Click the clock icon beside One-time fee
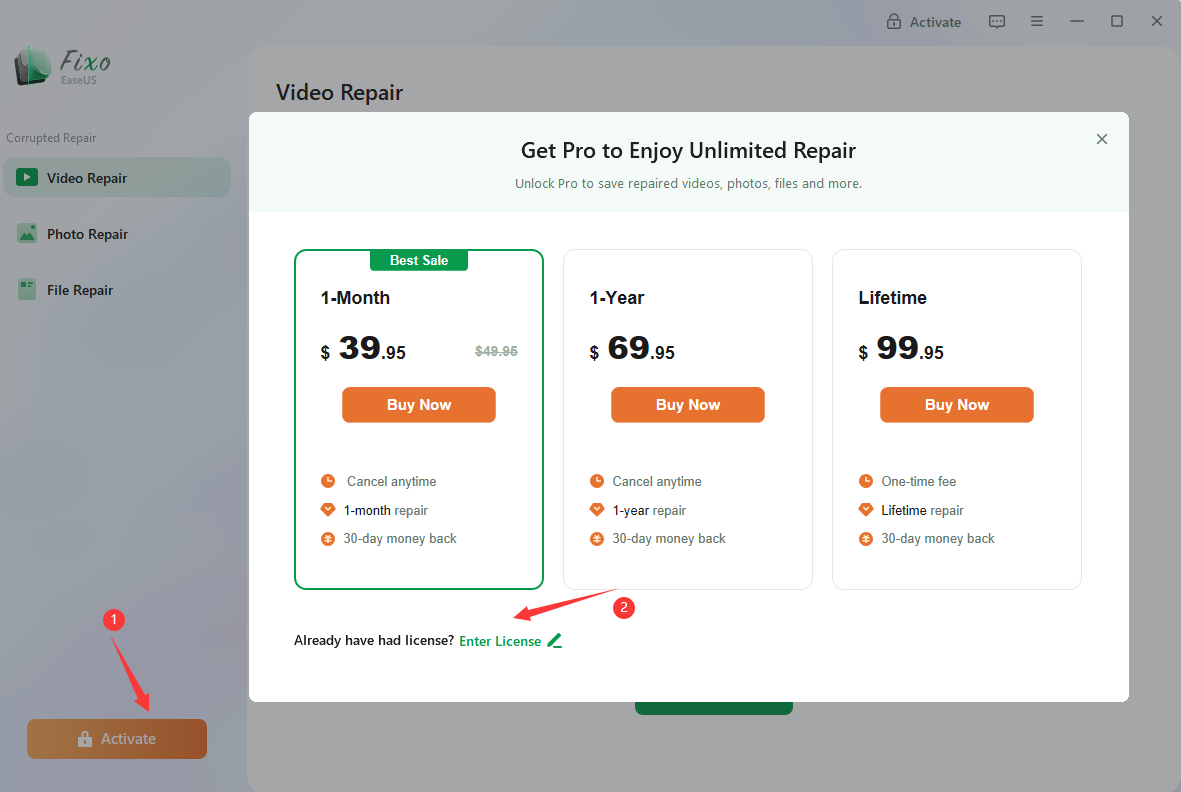Viewport: 1181px width, 792px height. click(865, 481)
